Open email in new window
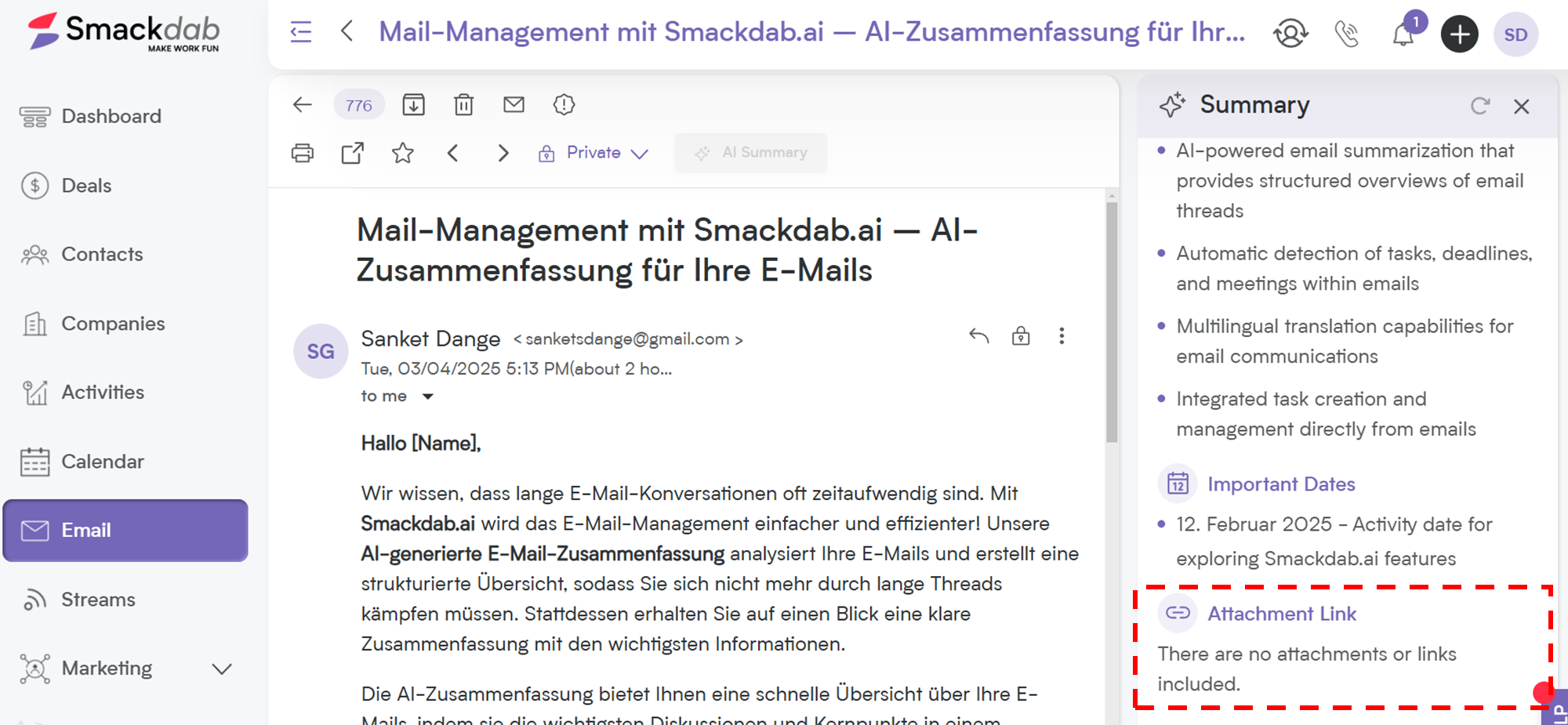 tap(353, 153)
